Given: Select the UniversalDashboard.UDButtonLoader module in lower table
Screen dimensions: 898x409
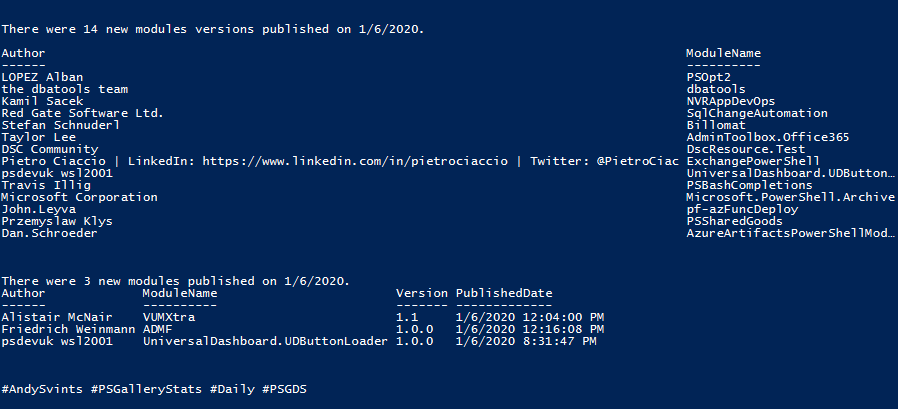Looking at the screenshot, I should click(265, 341).
